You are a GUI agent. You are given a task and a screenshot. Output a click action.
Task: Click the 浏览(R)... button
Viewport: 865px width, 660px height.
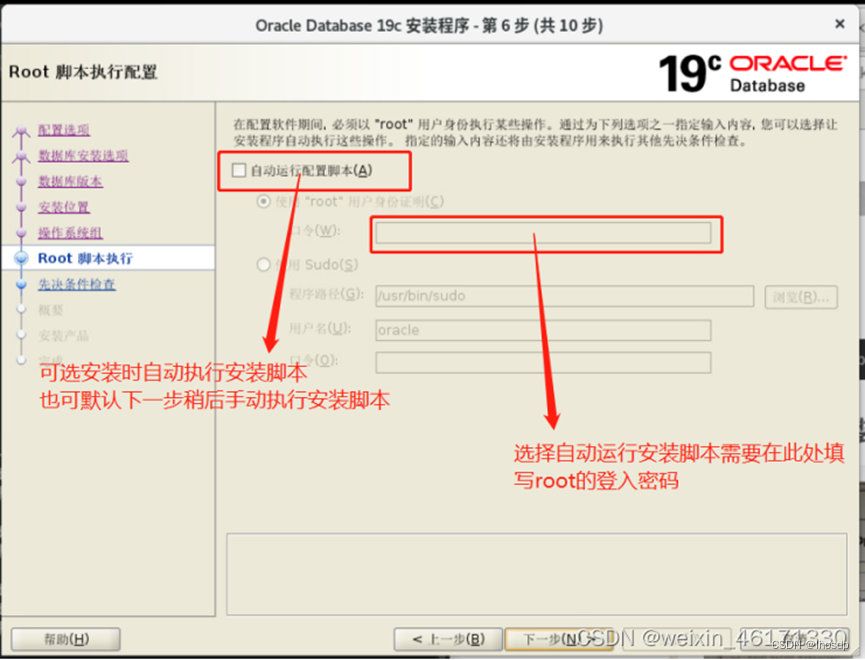(x=801, y=297)
